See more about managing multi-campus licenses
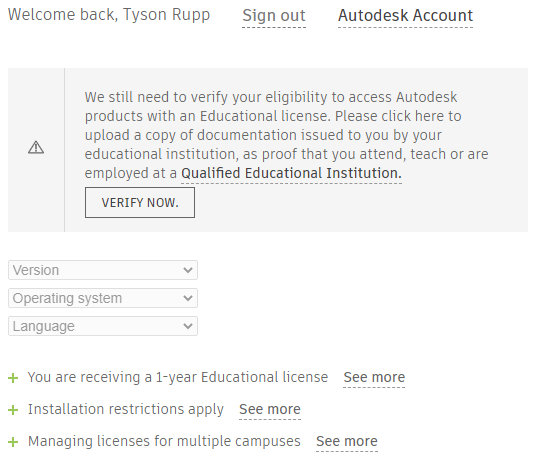The width and height of the screenshot is (535, 463). coord(347,441)
